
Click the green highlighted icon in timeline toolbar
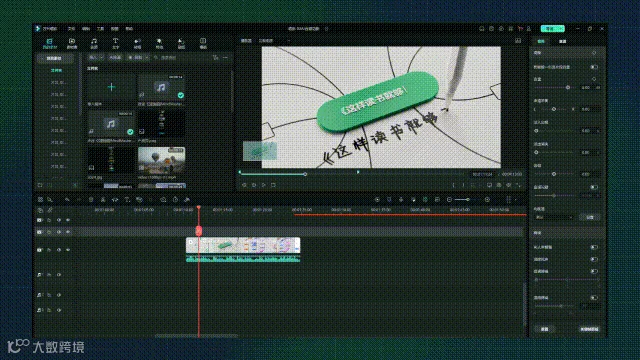(x=425, y=200)
